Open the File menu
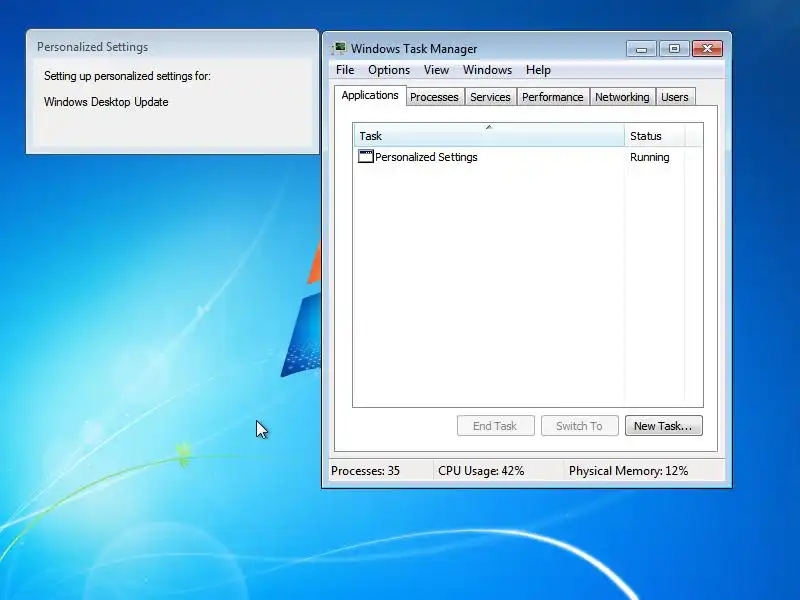The width and height of the screenshot is (800, 600). [x=345, y=70]
